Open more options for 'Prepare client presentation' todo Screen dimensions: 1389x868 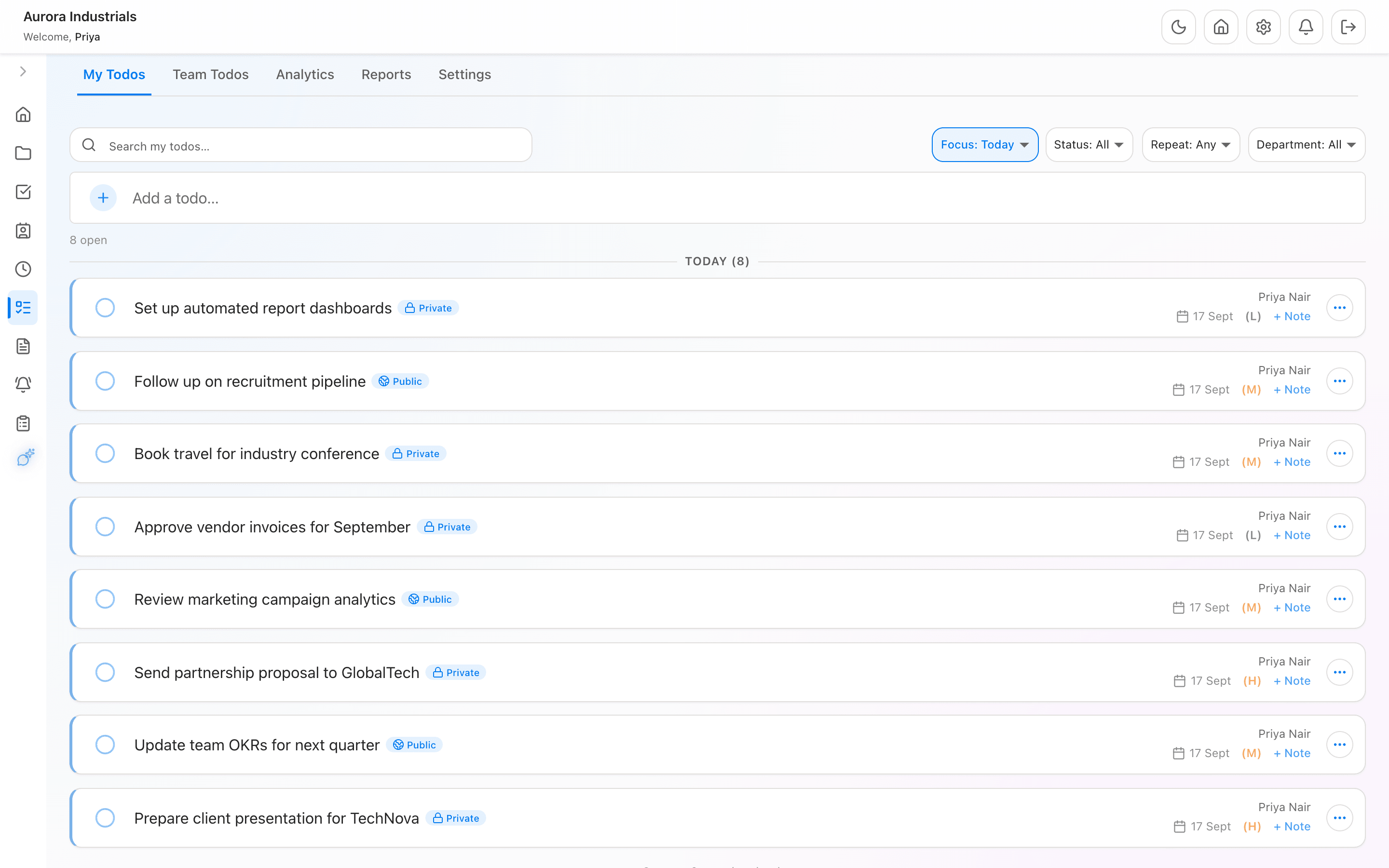(x=1340, y=818)
